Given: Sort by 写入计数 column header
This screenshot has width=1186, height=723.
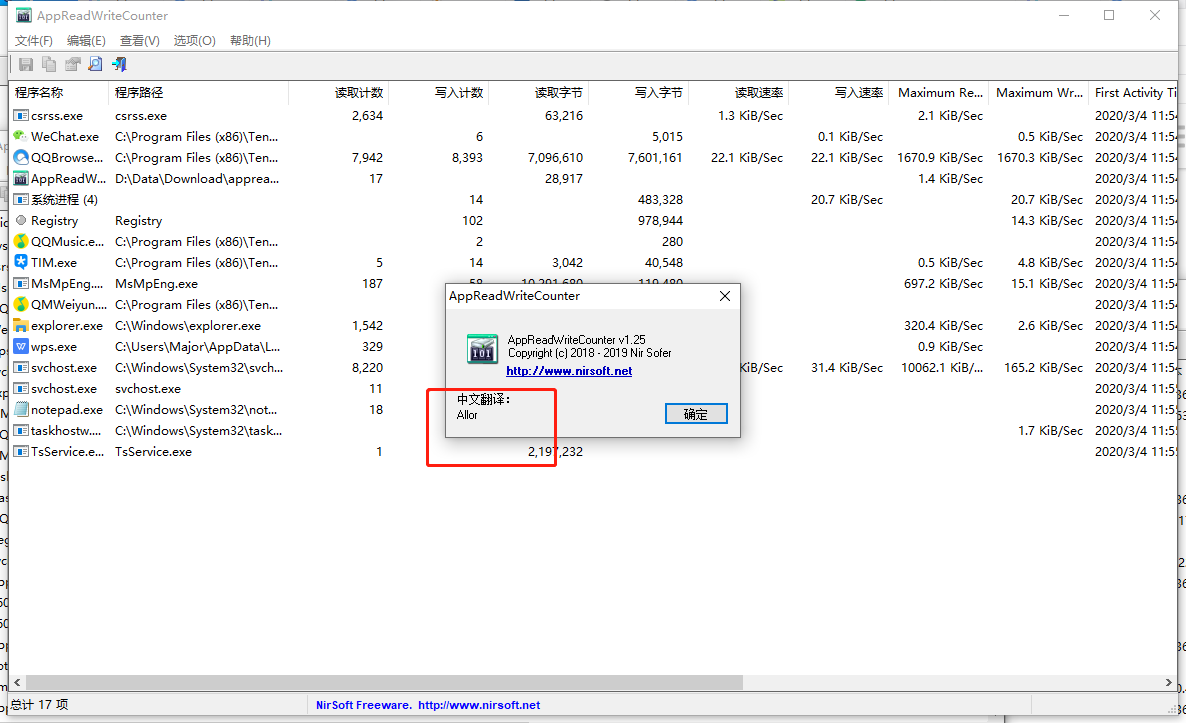Looking at the screenshot, I should [439, 92].
